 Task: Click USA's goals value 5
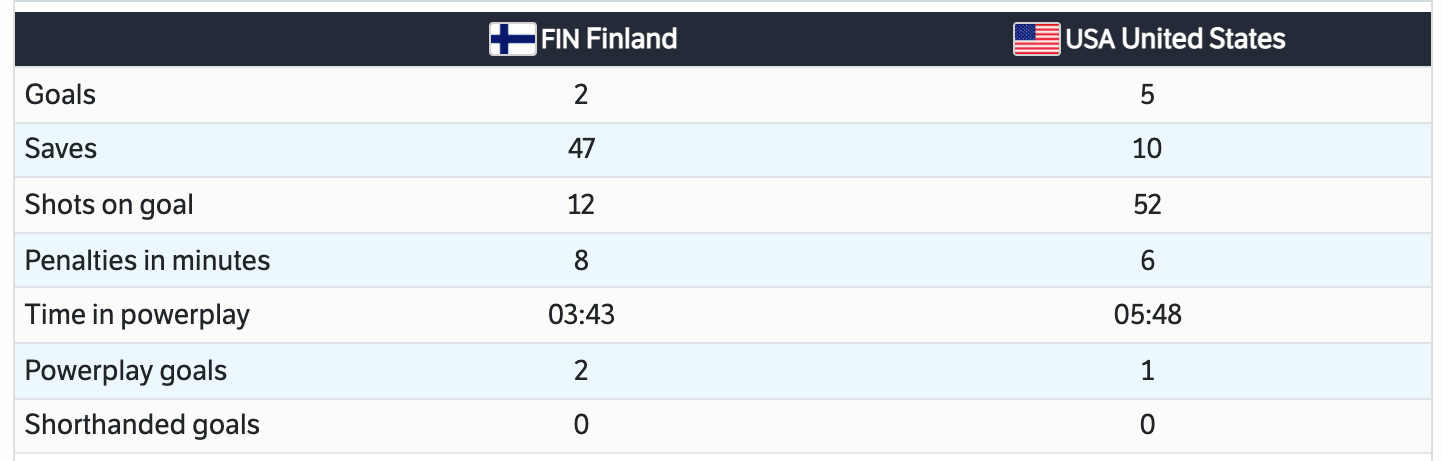click(x=1147, y=95)
